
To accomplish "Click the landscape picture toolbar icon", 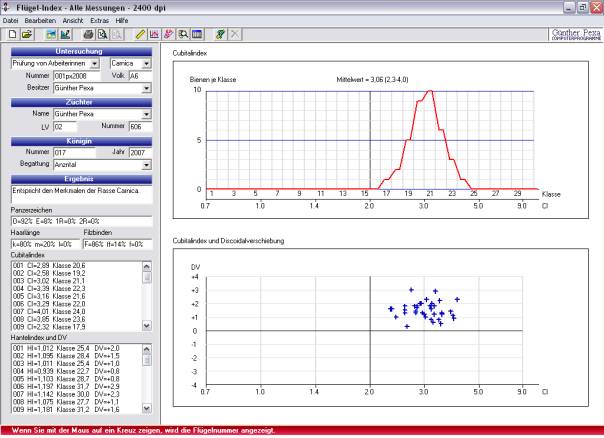I will [50, 34].
